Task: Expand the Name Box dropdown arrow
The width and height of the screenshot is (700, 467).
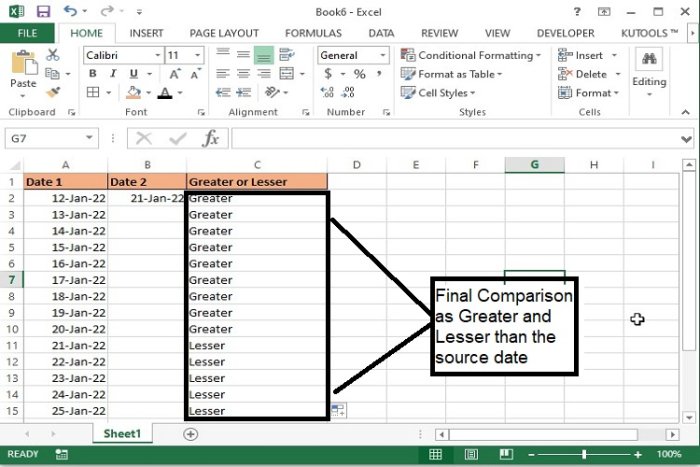Action: tap(89, 138)
